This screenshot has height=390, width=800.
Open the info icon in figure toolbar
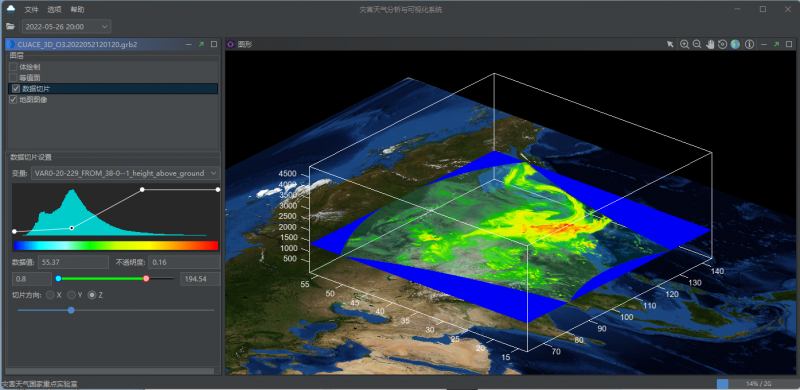pyautogui.click(x=749, y=44)
